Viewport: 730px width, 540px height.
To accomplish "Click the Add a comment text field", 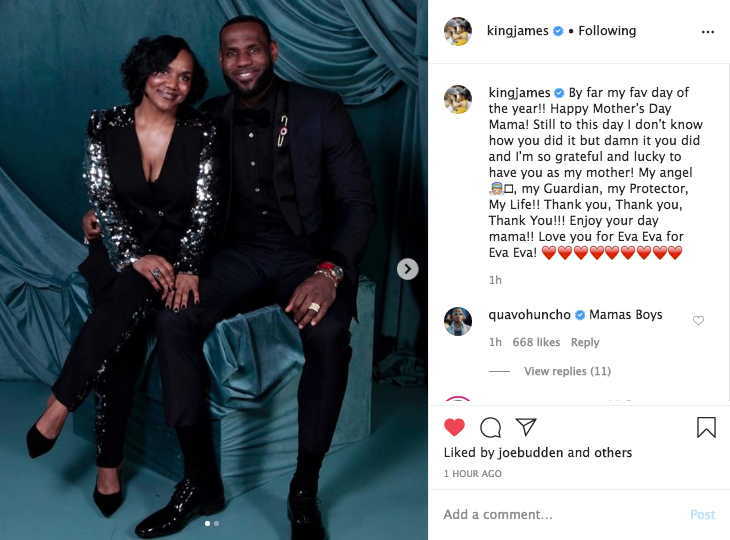I will pos(559,514).
